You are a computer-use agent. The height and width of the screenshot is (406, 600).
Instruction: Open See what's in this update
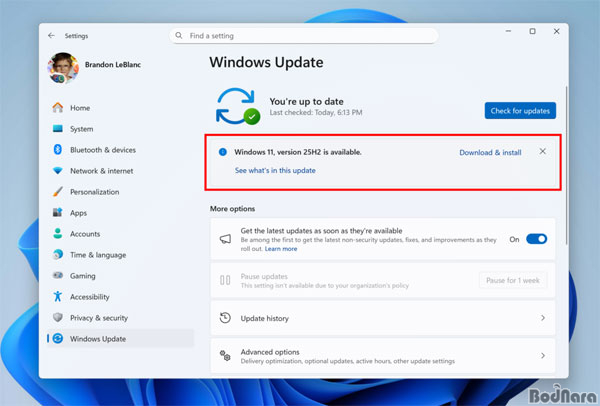pos(275,170)
